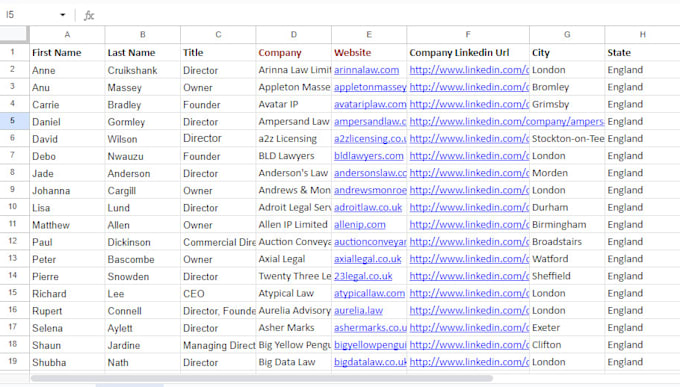The height and width of the screenshot is (387, 680).
Task: Open the andersonslaw website link
Action: (x=370, y=173)
